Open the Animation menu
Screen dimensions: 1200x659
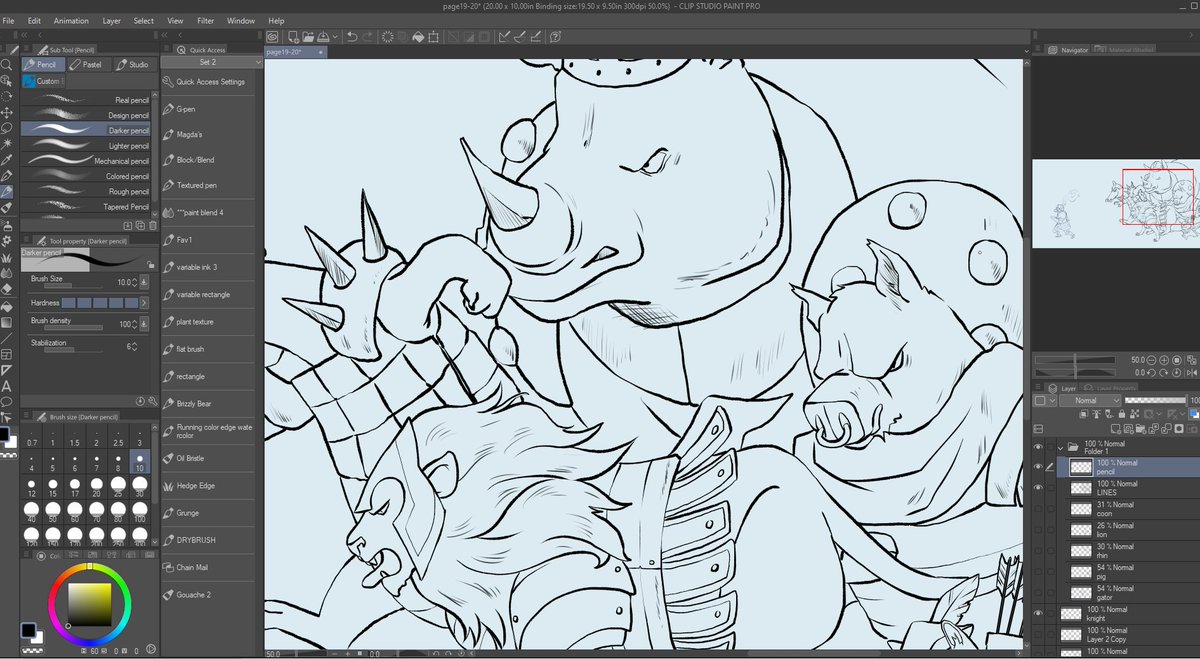[71, 20]
